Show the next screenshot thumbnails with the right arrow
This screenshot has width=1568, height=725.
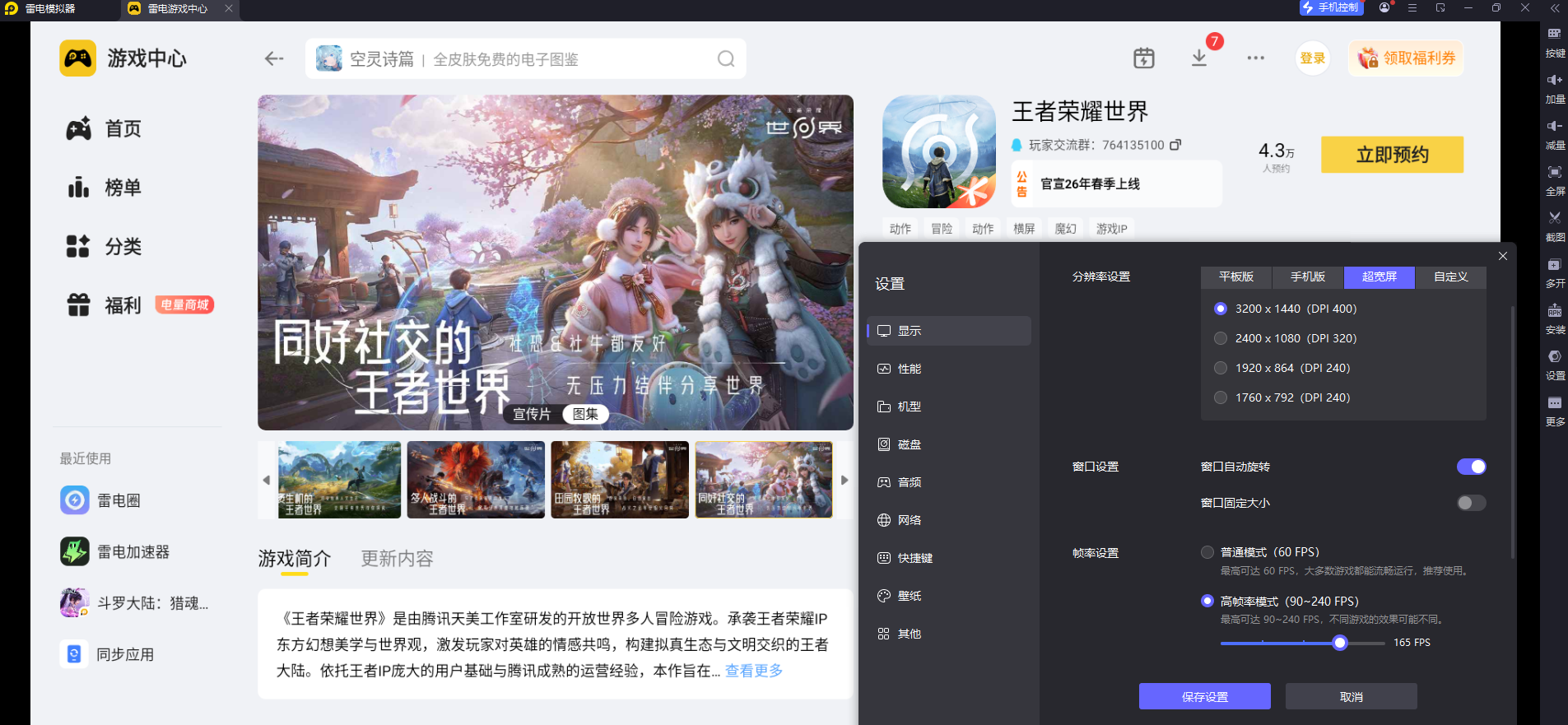point(844,480)
